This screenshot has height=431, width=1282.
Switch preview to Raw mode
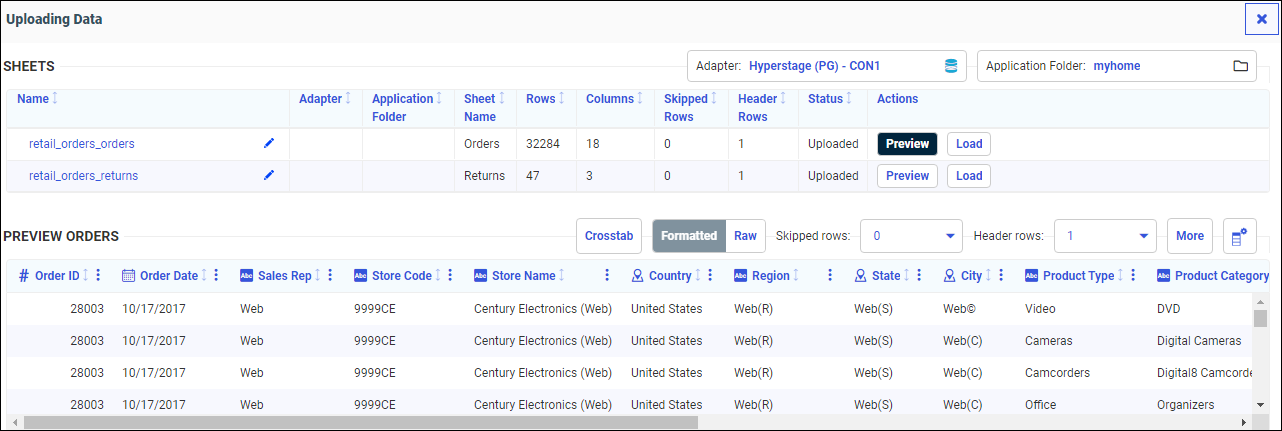pos(745,236)
